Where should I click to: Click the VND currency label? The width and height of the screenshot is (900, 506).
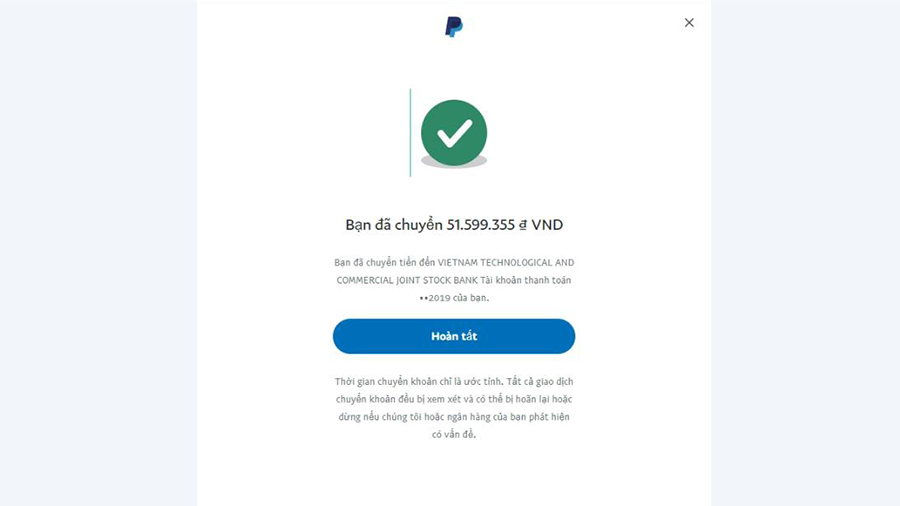point(547,224)
